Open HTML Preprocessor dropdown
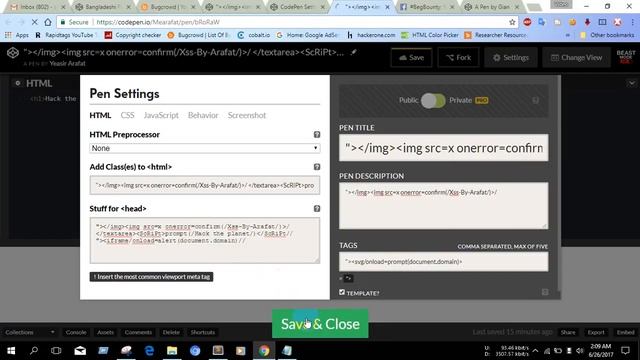Screen dimensions: 640x360 204,148
